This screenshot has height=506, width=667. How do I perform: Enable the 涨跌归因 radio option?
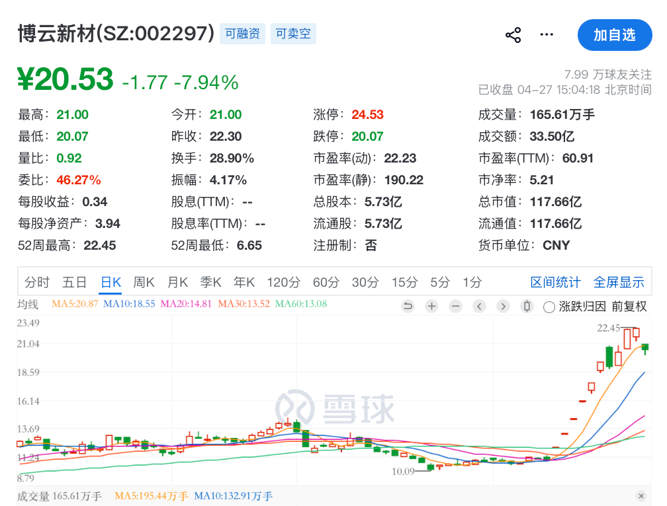[549, 306]
